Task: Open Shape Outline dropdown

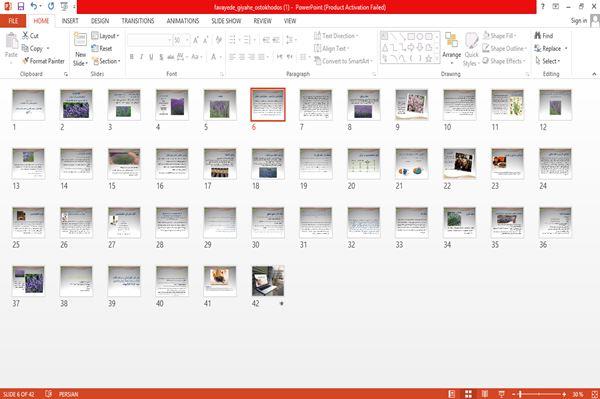Action: click(505, 48)
